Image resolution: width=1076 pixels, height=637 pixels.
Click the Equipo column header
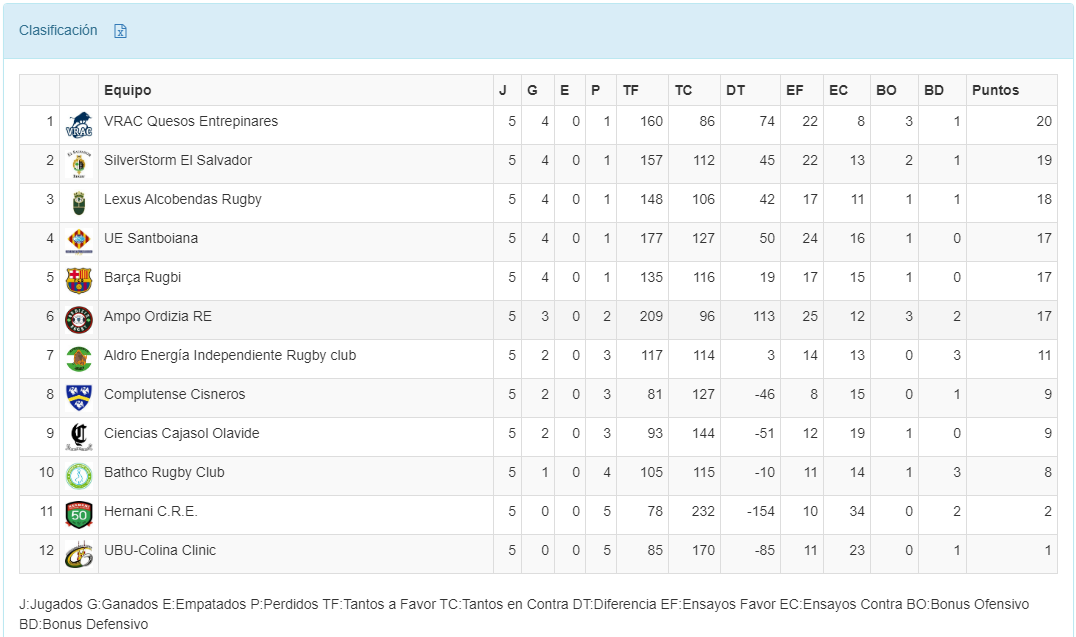click(128, 90)
